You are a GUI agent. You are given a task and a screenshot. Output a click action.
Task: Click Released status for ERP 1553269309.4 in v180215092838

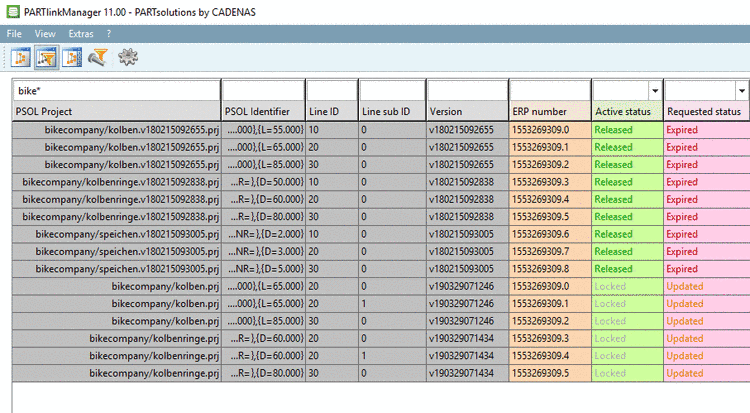627,200
